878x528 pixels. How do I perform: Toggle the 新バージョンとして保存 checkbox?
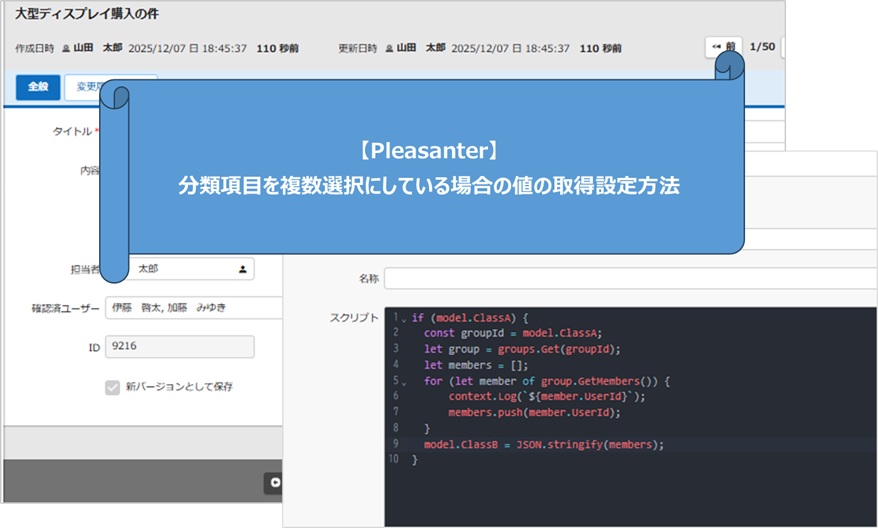click(113, 387)
